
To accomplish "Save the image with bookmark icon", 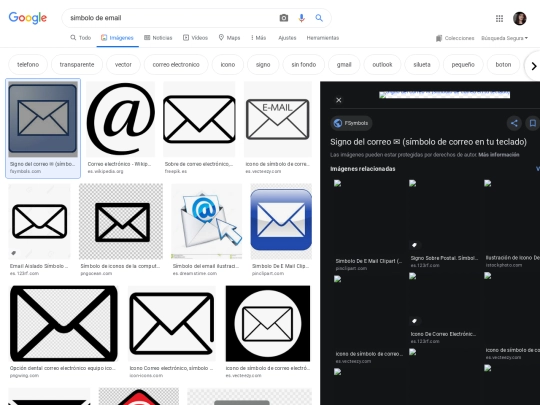I will coord(533,123).
